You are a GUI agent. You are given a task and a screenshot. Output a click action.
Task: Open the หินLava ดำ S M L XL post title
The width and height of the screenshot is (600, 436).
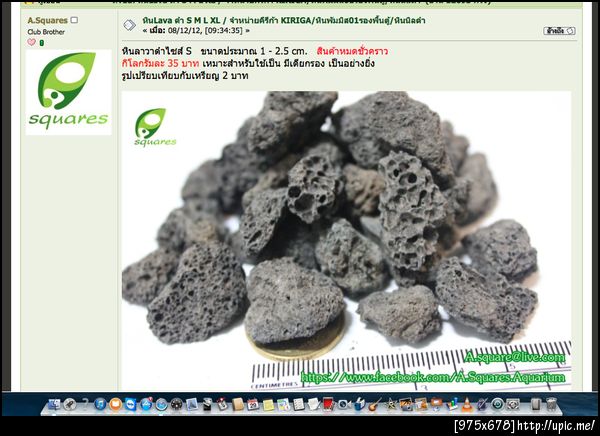tap(284, 20)
